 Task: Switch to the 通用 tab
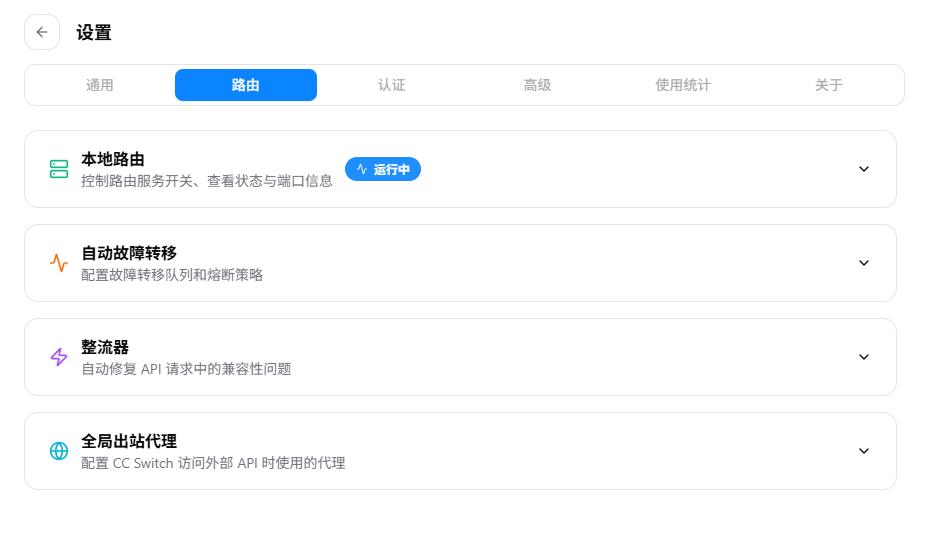(x=100, y=85)
